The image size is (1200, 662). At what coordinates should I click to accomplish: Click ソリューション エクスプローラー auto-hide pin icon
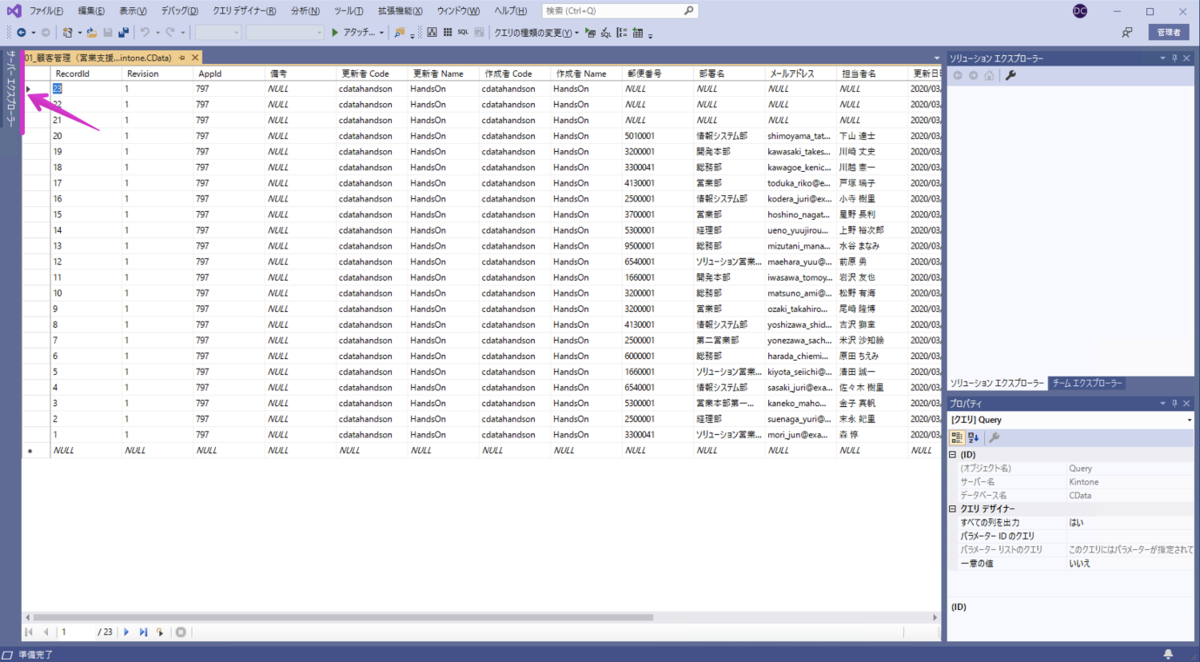[1175, 59]
